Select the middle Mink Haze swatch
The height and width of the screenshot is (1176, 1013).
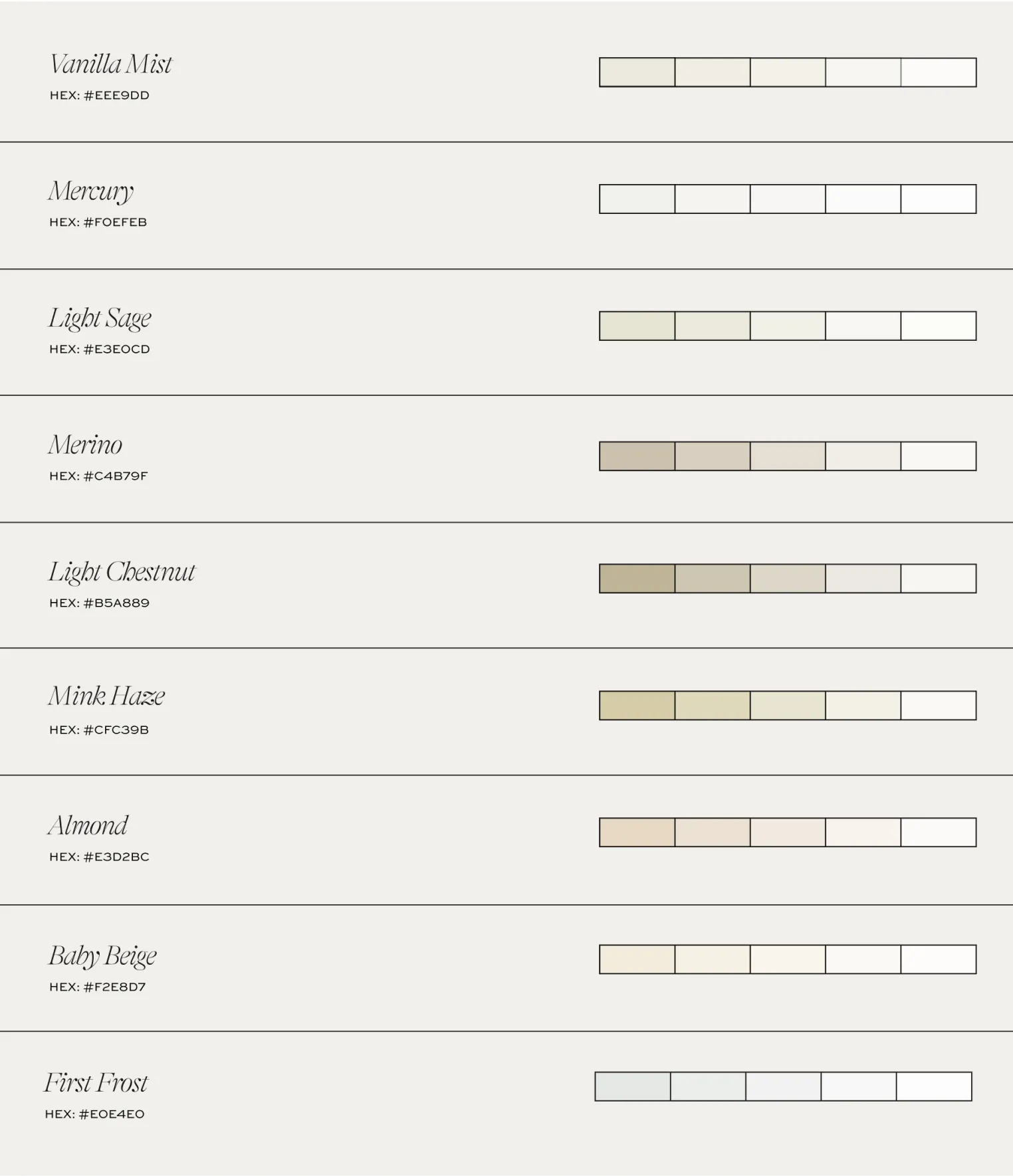click(788, 706)
